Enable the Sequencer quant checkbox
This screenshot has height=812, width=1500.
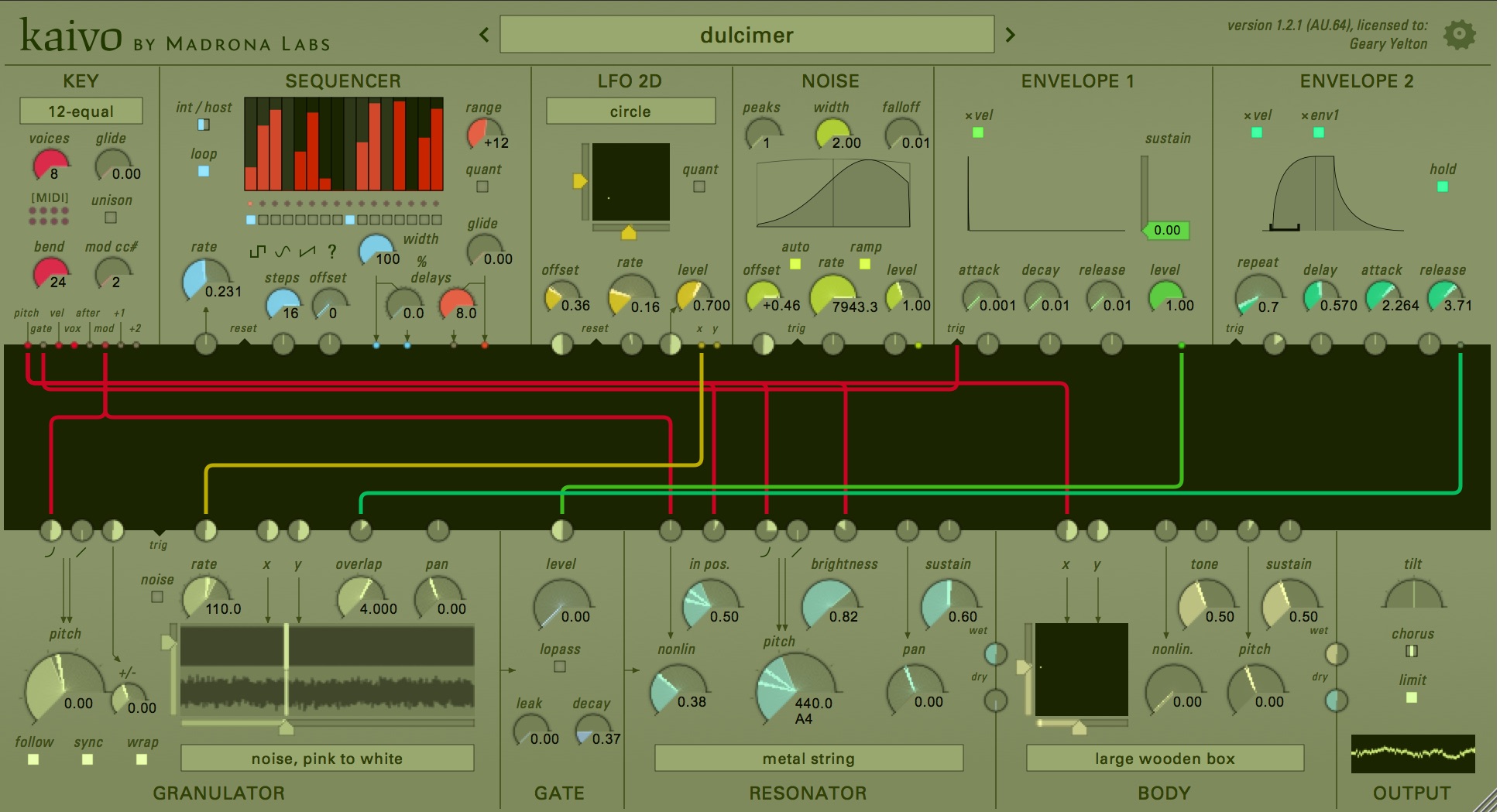482,187
